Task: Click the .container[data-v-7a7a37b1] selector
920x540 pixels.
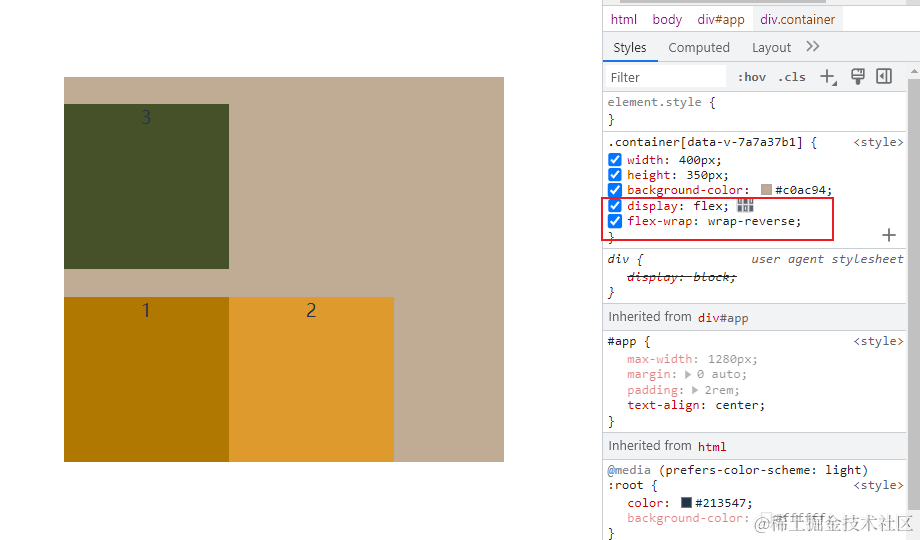Action: pyautogui.click(x=705, y=142)
